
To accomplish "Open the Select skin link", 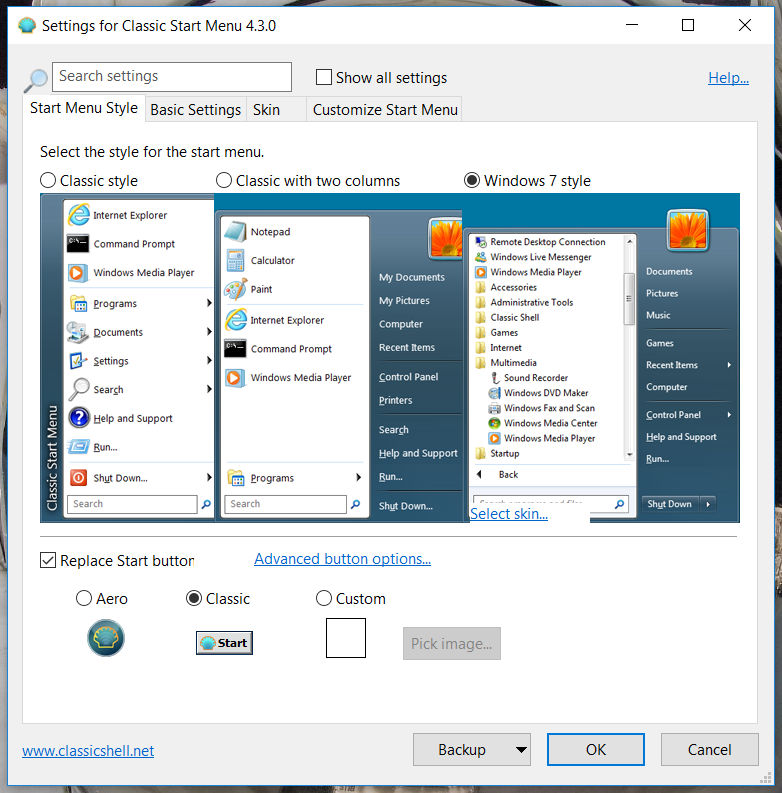I will point(509,514).
